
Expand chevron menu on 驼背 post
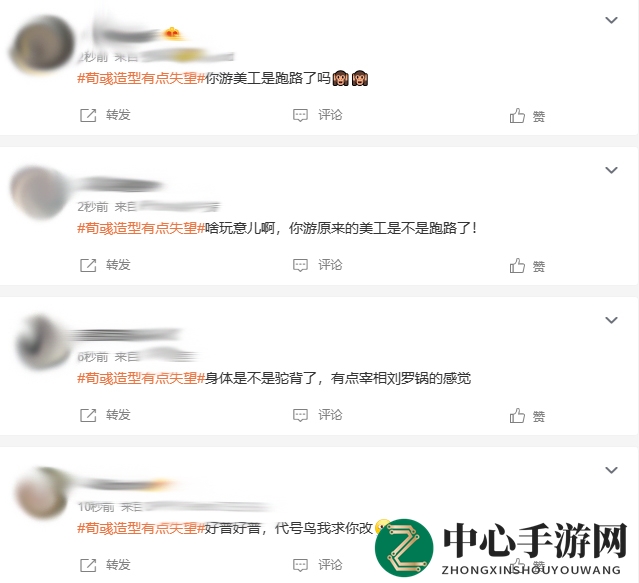pos(611,320)
